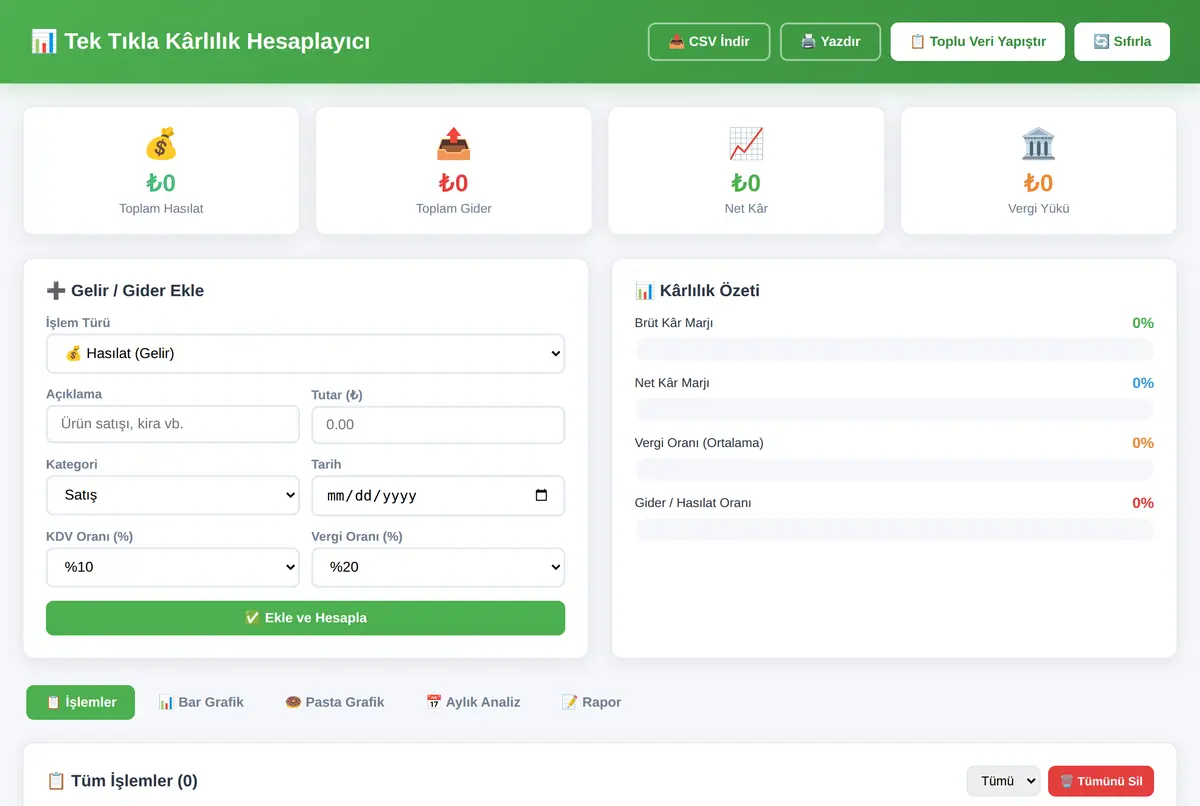Open the Bar Grafik tab
The width and height of the screenshot is (1200, 806).
[x=201, y=702]
